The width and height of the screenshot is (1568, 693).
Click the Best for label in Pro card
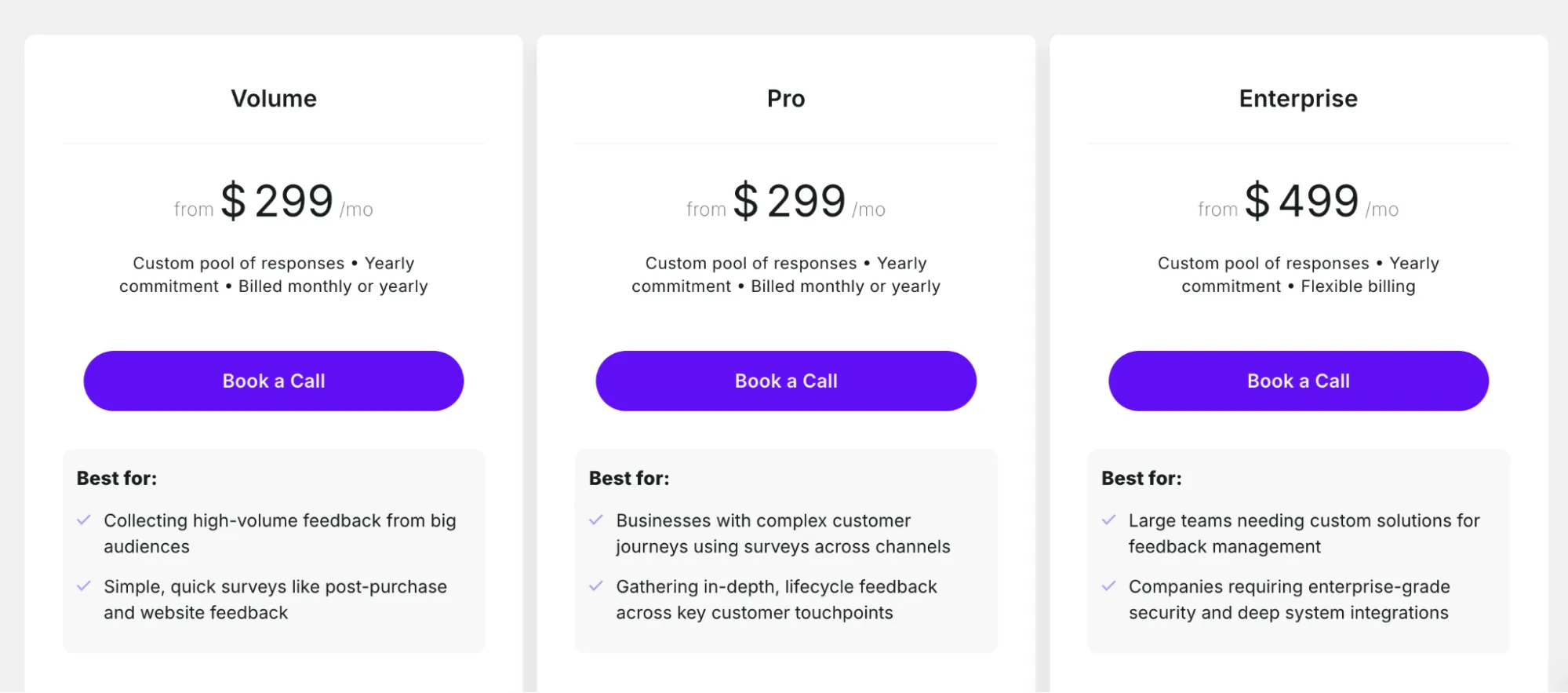629,477
